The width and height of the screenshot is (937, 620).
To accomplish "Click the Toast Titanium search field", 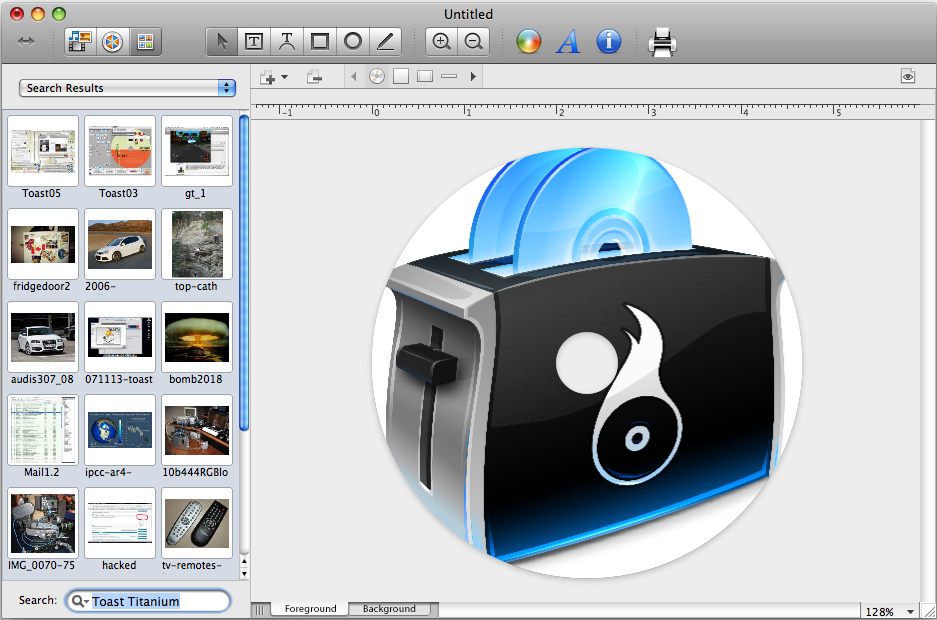I will pyautogui.click(x=148, y=601).
